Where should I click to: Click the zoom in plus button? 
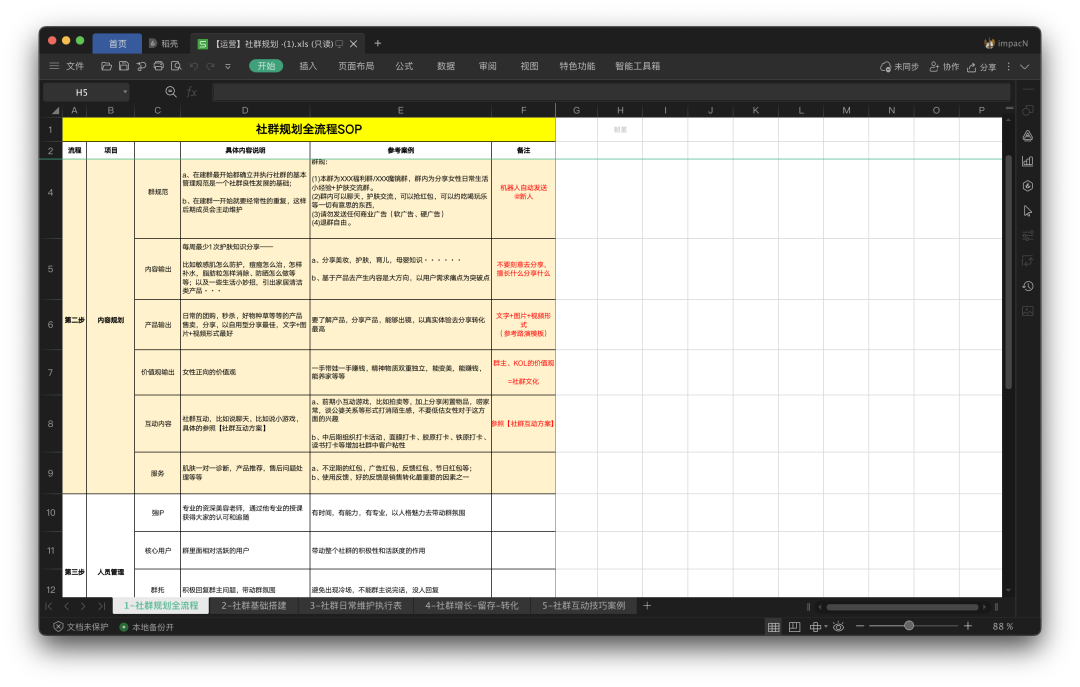click(x=968, y=626)
